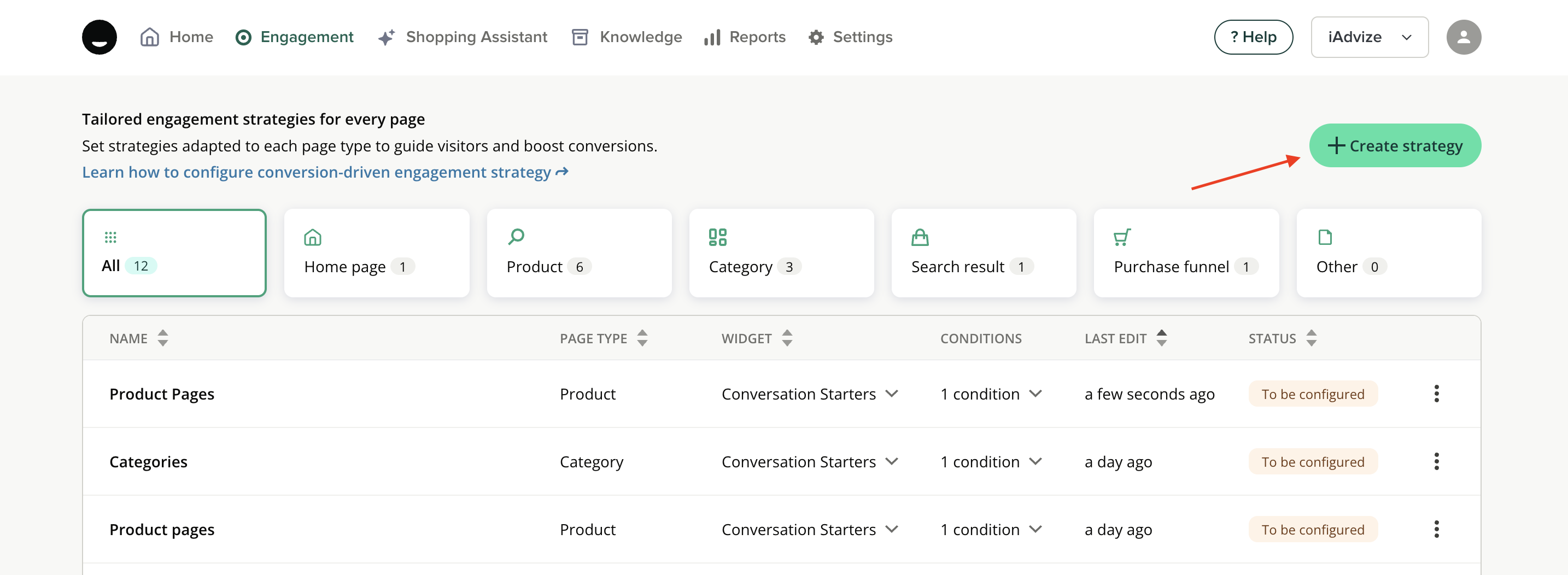
Task: Open the conversion-driven engagement strategy guide link
Action: pyautogui.click(x=324, y=172)
